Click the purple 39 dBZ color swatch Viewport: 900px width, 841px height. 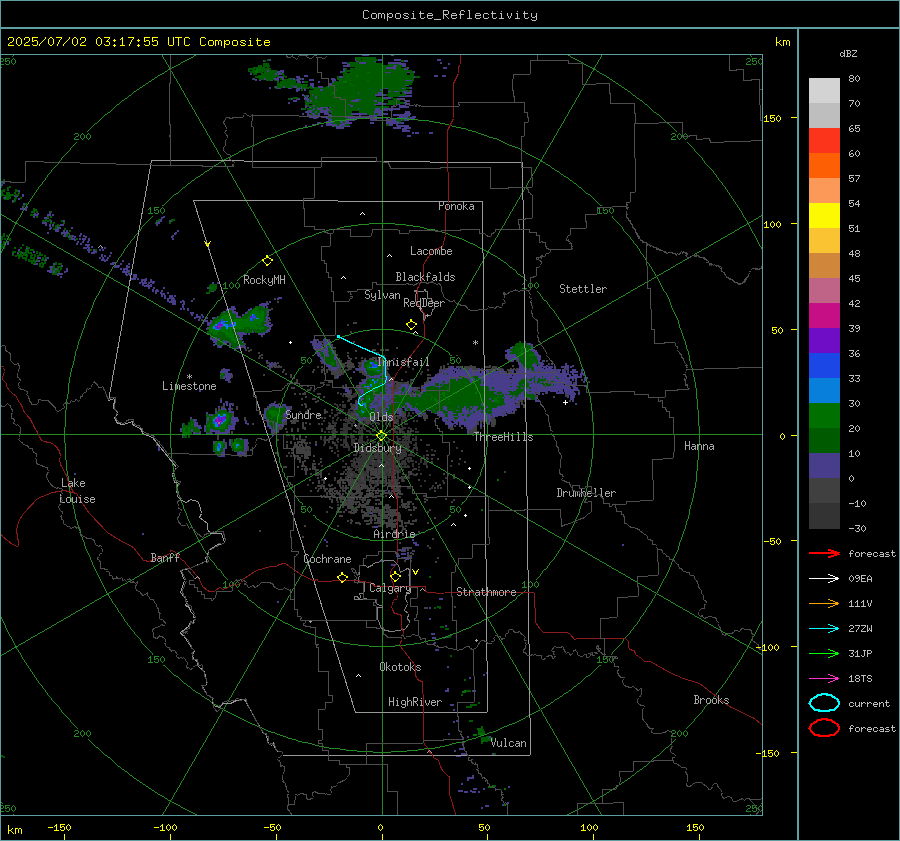[824, 341]
